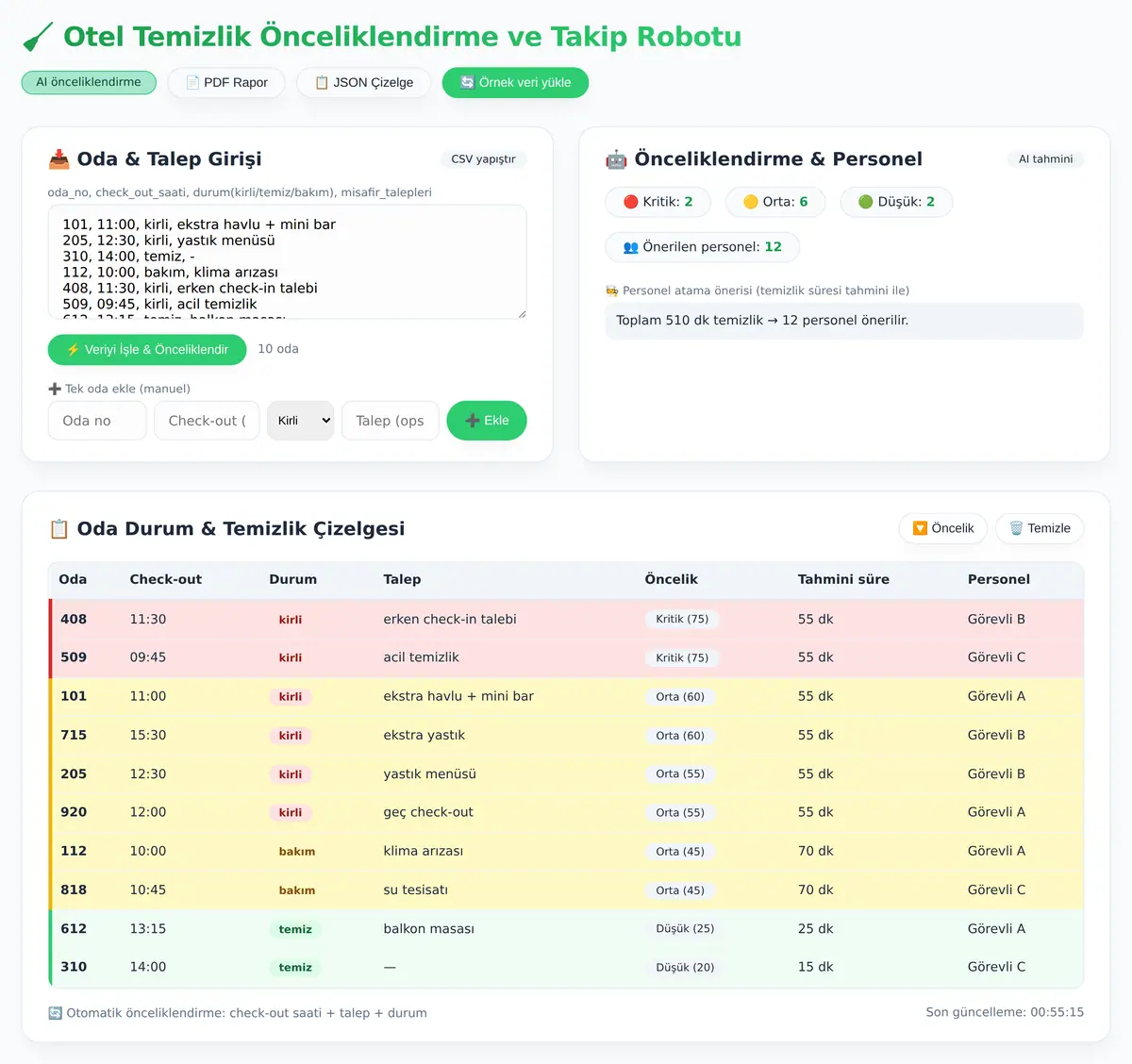Click the bakım status badge for room 112
The image size is (1132, 1064).
(x=297, y=852)
